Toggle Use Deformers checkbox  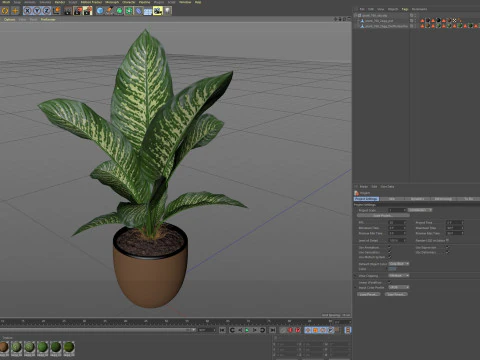(x=447, y=252)
